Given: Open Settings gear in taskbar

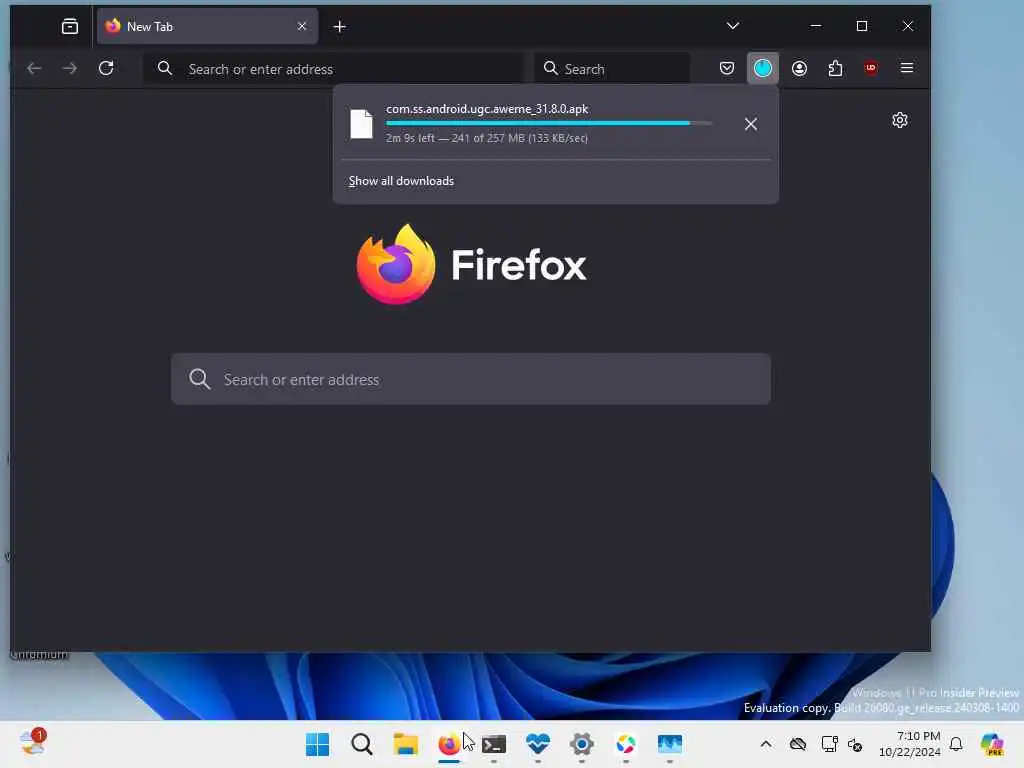Looking at the screenshot, I should (x=582, y=744).
